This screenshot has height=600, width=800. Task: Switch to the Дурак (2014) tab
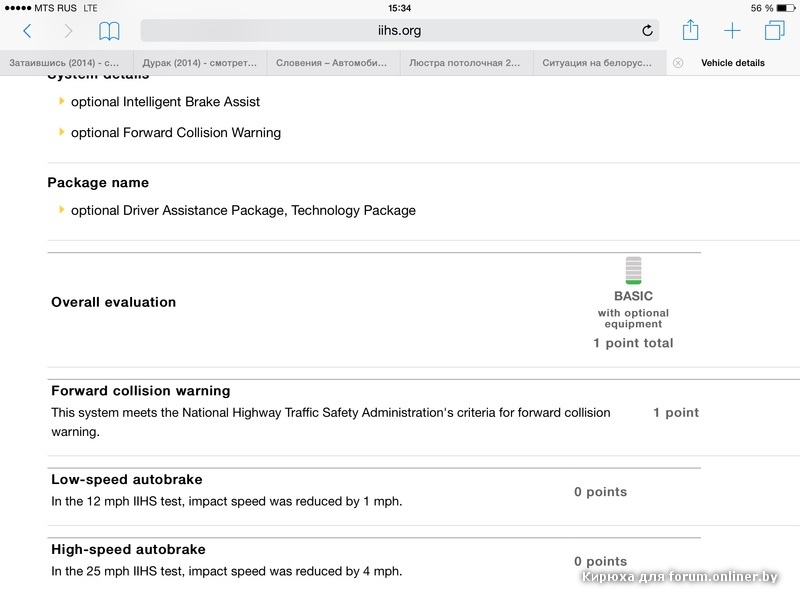click(199, 63)
